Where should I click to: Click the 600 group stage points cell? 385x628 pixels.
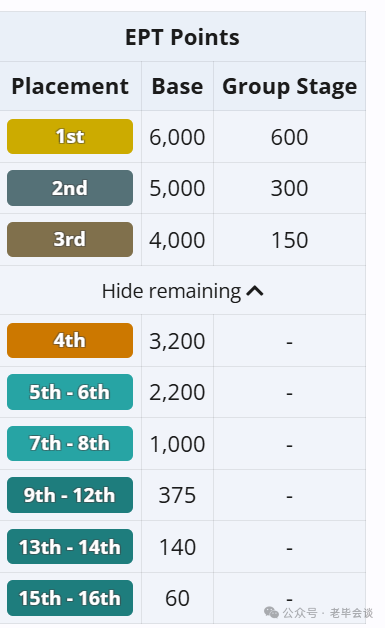pyautogui.click(x=290, y=137)
